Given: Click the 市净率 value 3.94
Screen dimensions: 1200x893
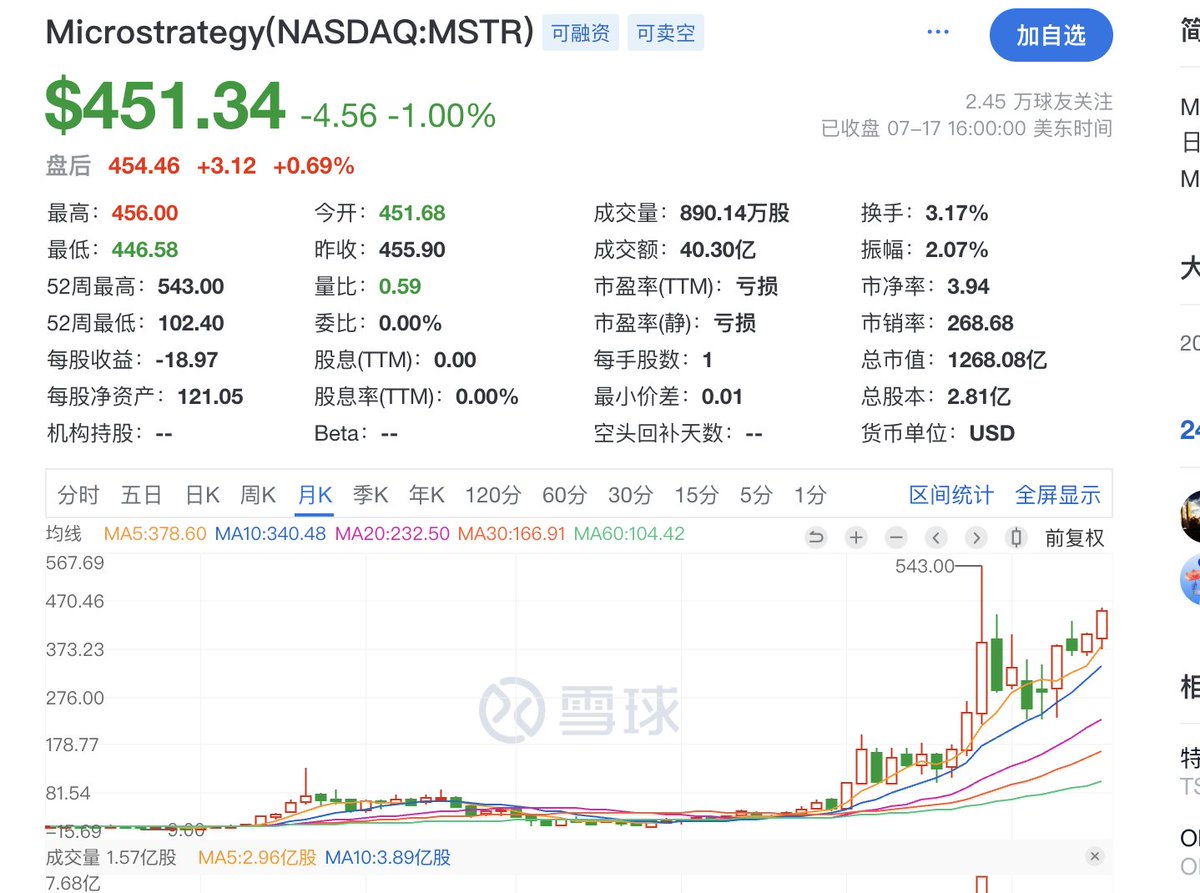Looking at the screenshot, I should click(969, 287).
